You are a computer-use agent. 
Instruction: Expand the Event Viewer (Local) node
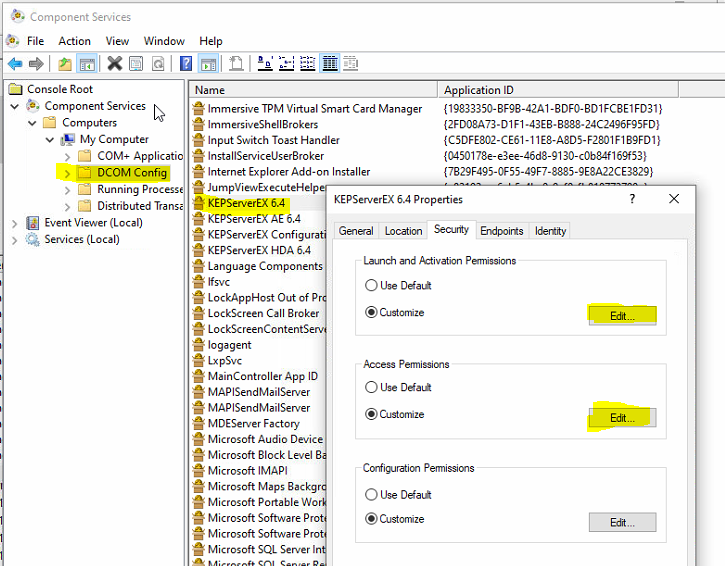click(x=15, y=224)
